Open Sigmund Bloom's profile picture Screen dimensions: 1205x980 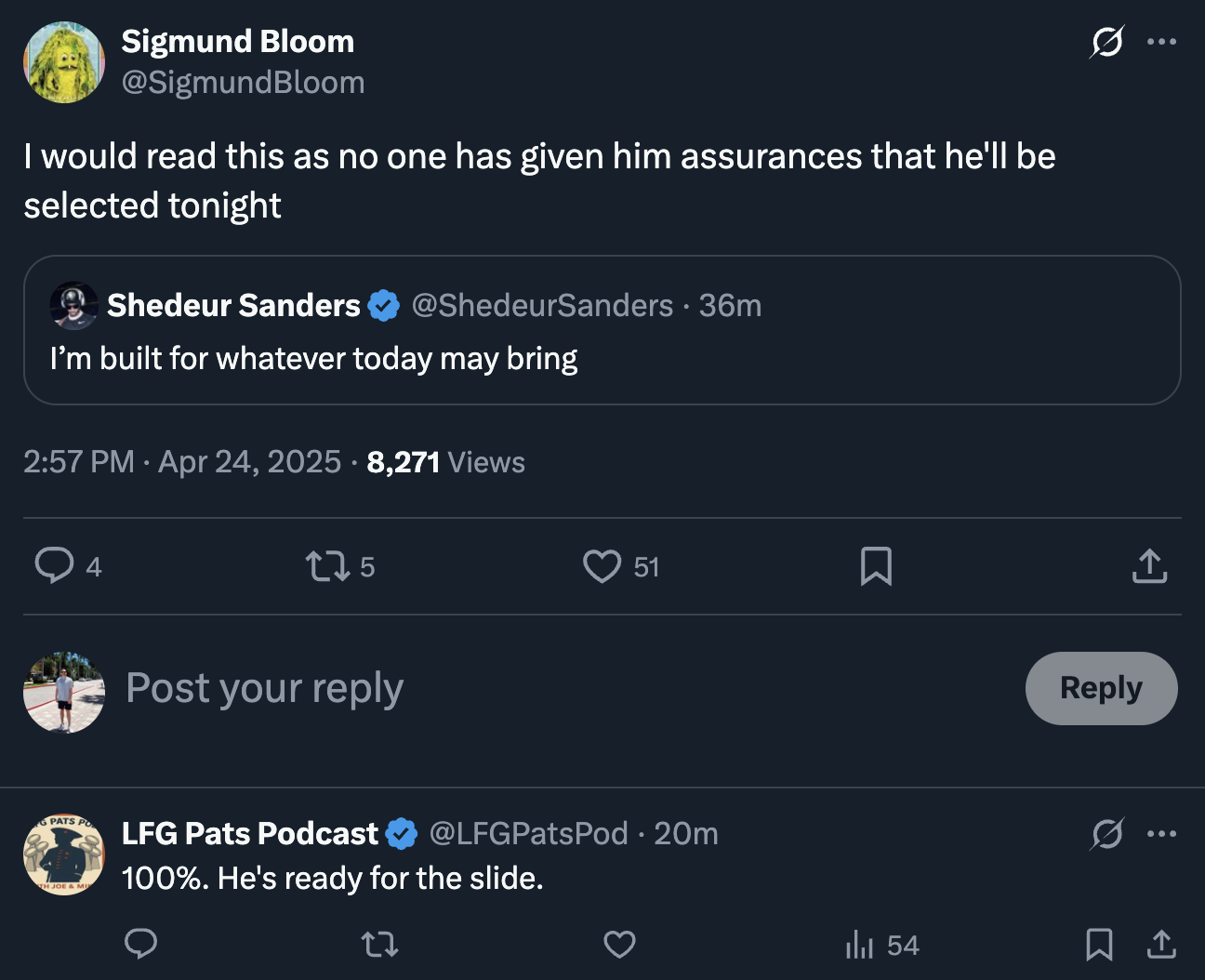(x=64, y=62)
